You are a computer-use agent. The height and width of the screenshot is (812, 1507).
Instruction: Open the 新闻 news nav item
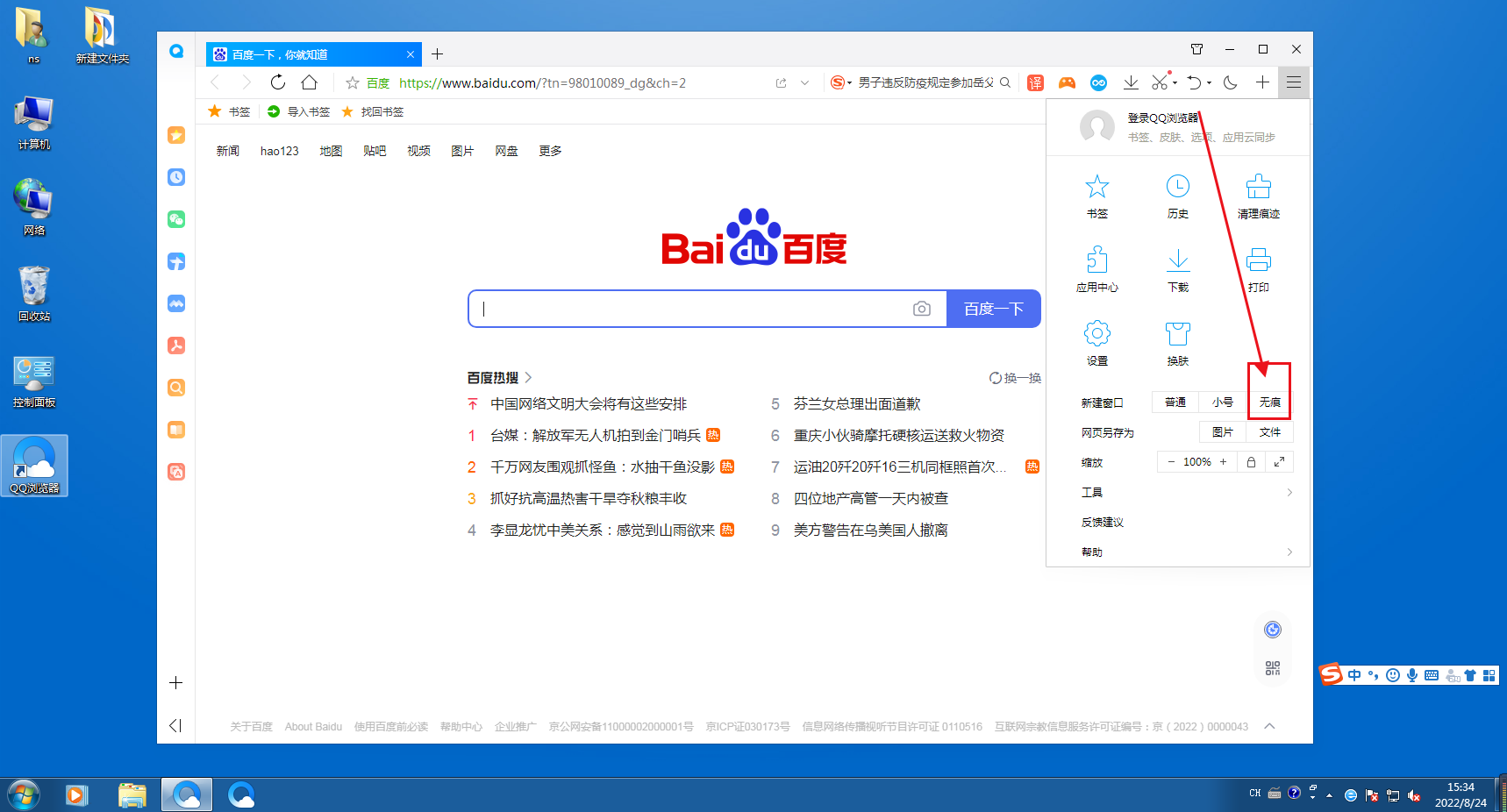click(x=228, y=151)
